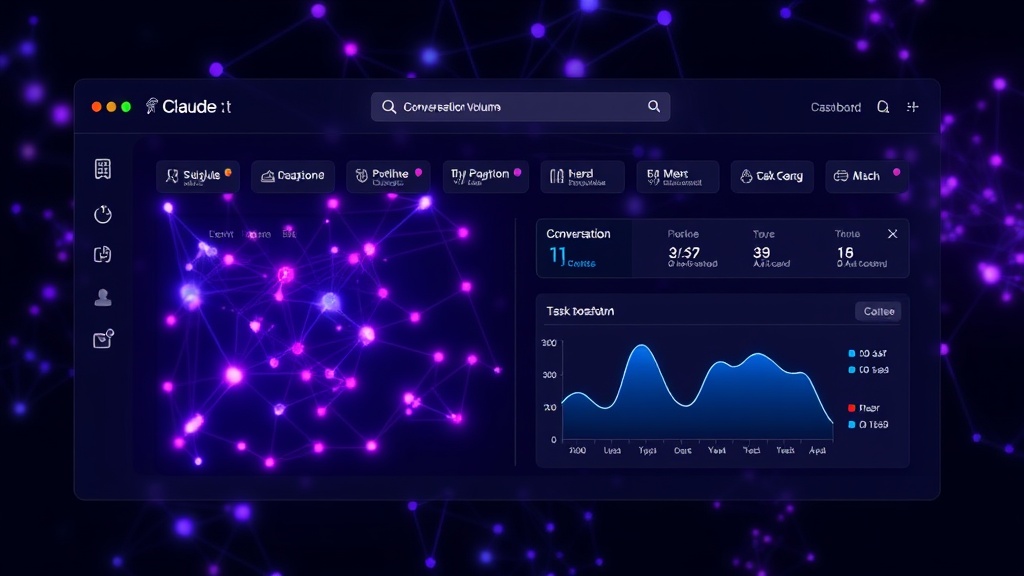Viewport: 1024px width, 576px height.
Task: Open the timer icon in sidebar
Action: 103,214
